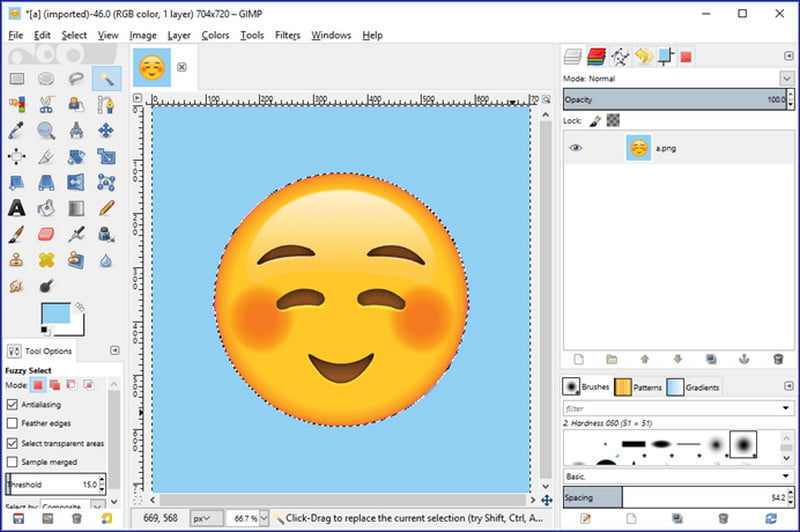Select the Paths tool
The height and width of the screenshot is (532, 800).
[x=106, y=105]
